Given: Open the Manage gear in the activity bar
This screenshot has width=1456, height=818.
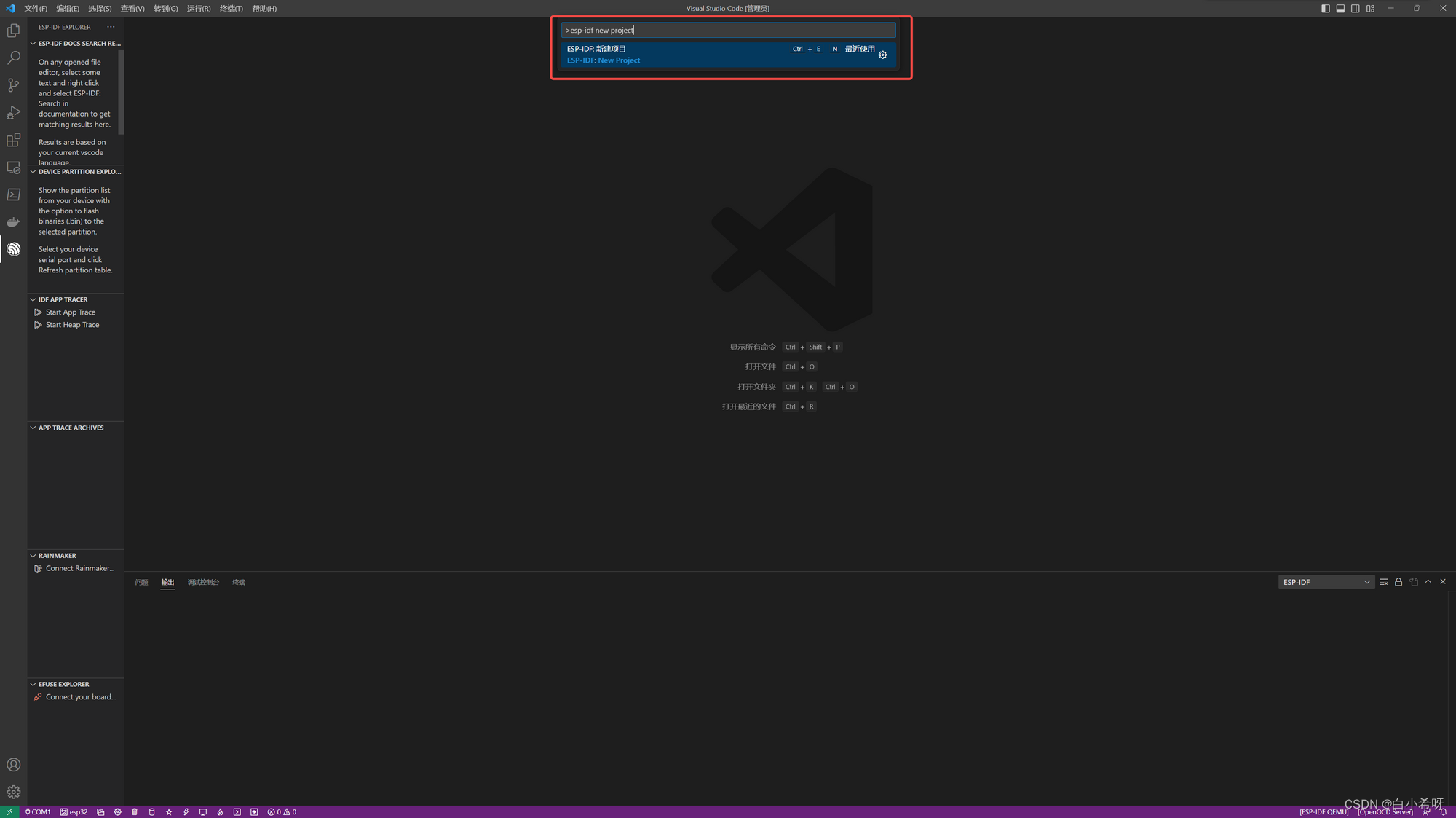Looking at the screenshot, I should [x=13, y=792].
